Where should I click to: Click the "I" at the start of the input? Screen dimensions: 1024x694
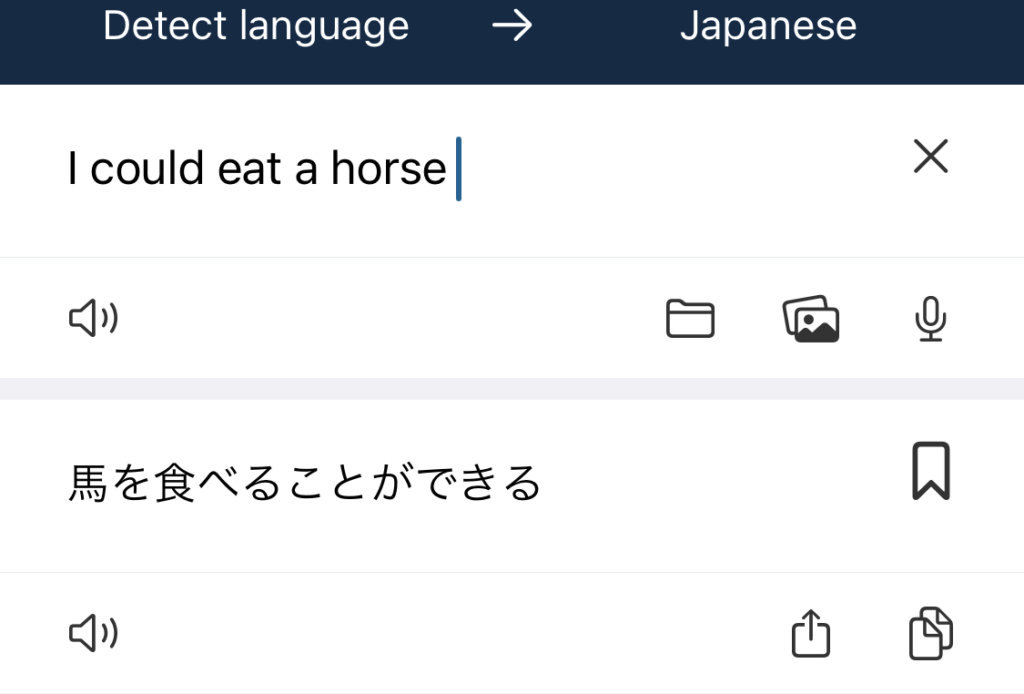coord(73,169)
